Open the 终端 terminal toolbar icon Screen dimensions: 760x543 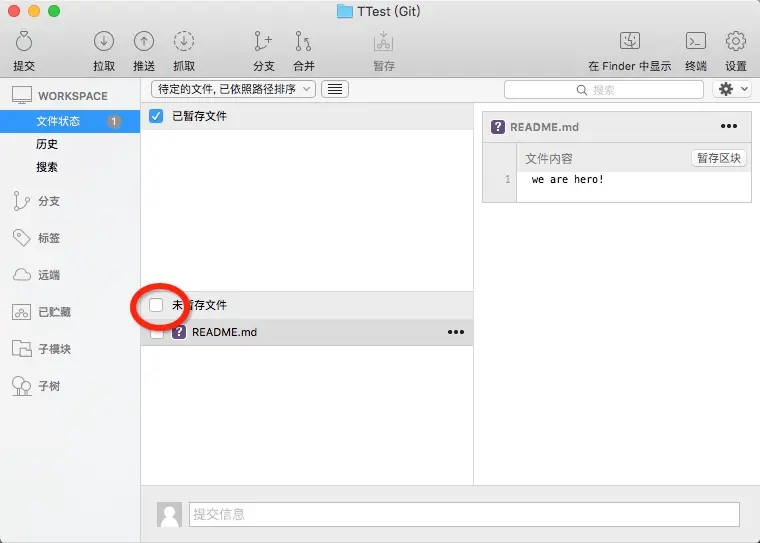tap(696, 41)
